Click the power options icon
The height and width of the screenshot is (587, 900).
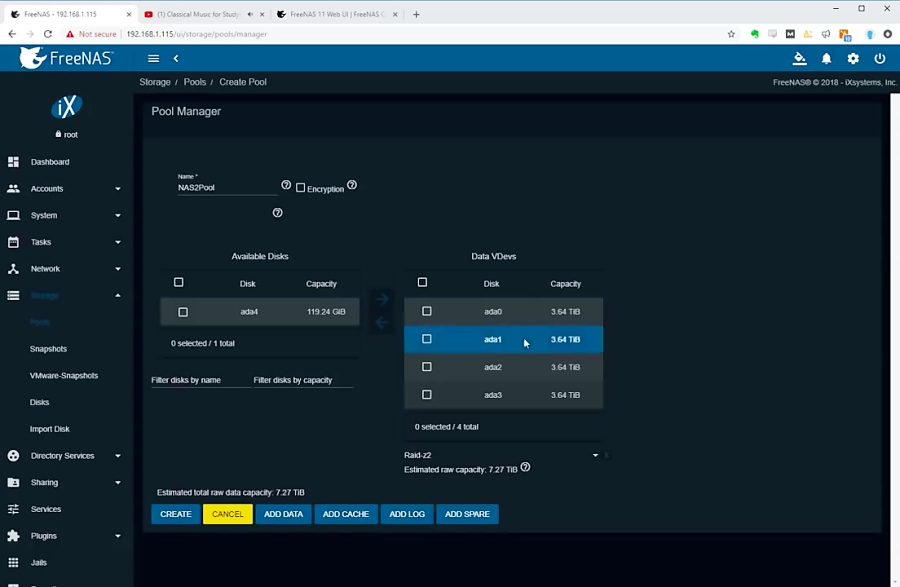point(879,59)
